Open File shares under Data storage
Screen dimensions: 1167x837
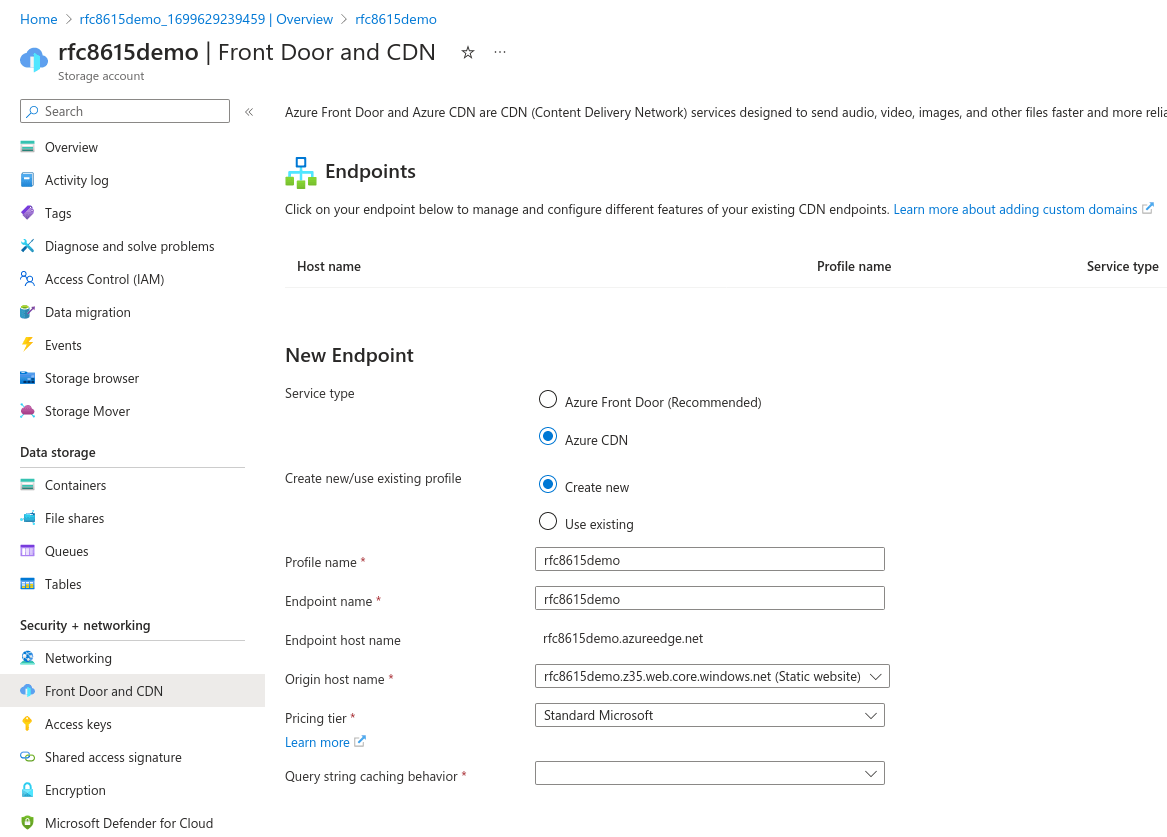pyautogui.click(x=74, y=519)
